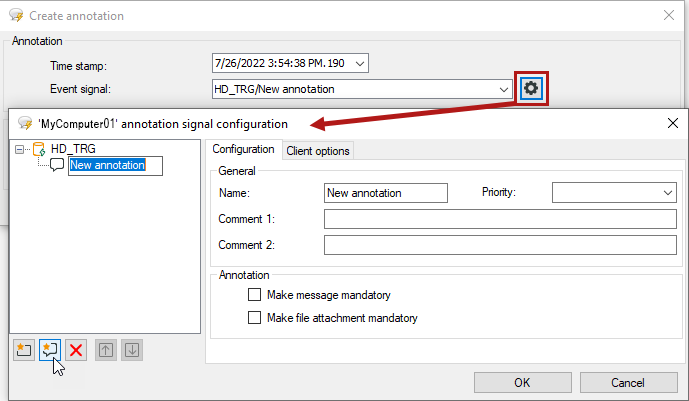Enable Make file attachment mandatory
The image size is (689, 401).
point(254,318)
